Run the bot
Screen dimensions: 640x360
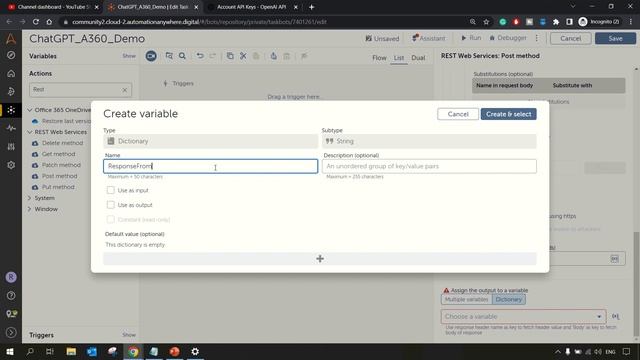click(471, 38)
